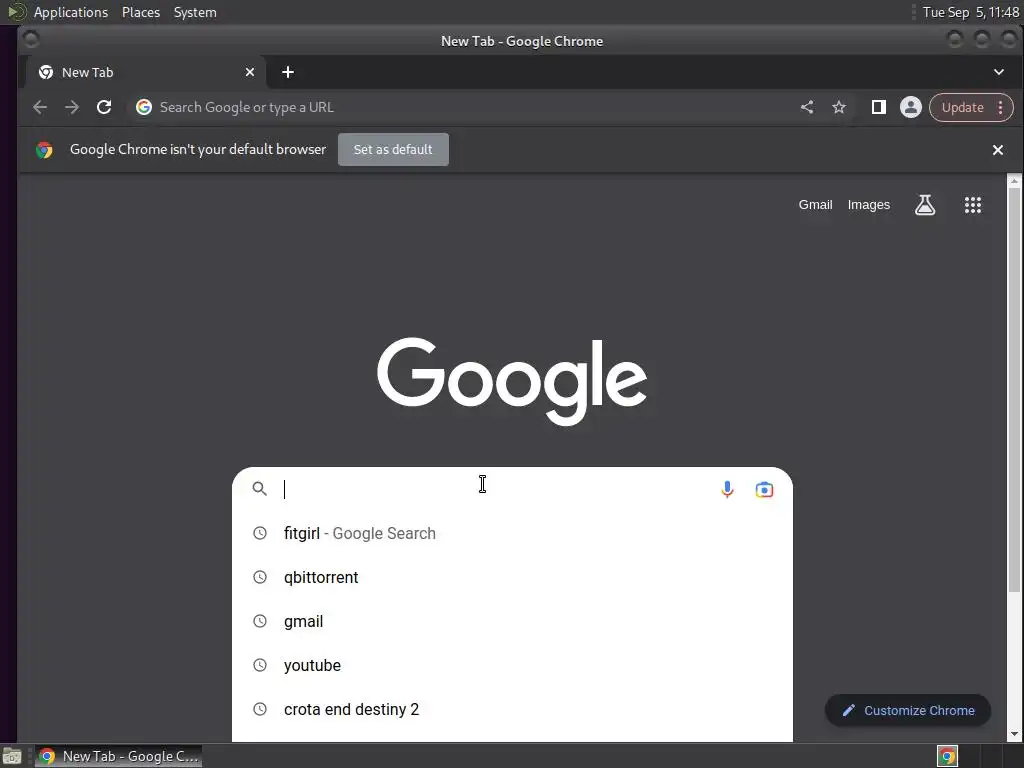Open the Google apps grid

coord(973,205)
